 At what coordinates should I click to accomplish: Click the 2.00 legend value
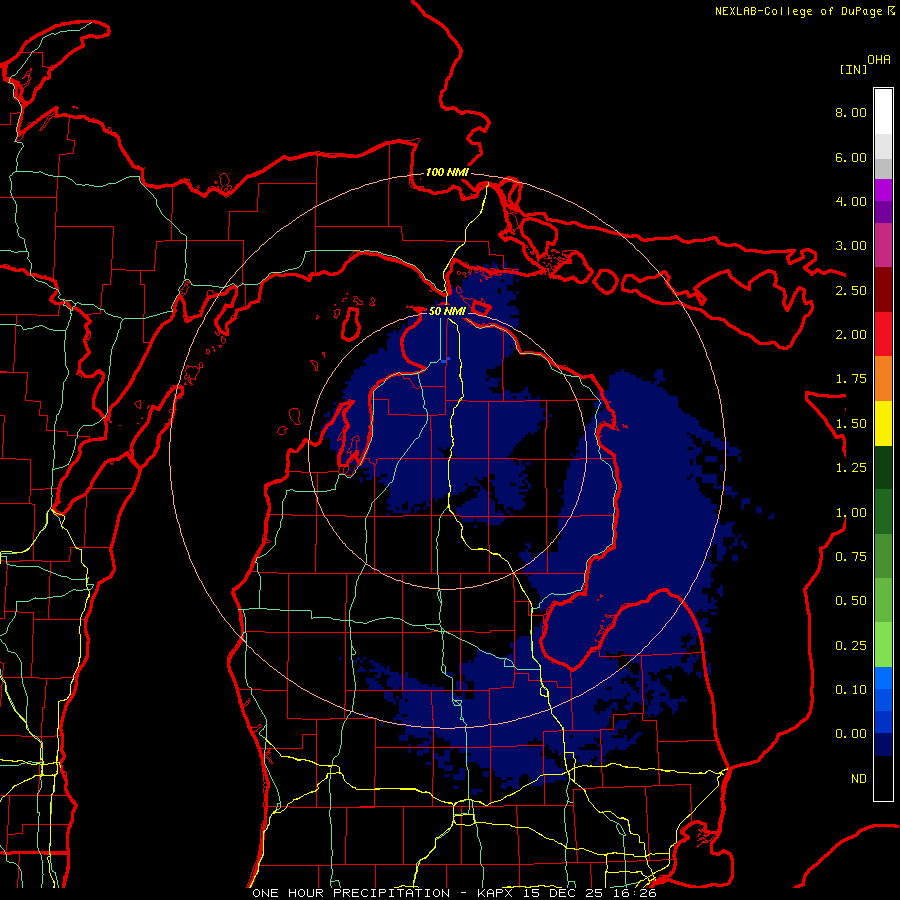point(851,335)
